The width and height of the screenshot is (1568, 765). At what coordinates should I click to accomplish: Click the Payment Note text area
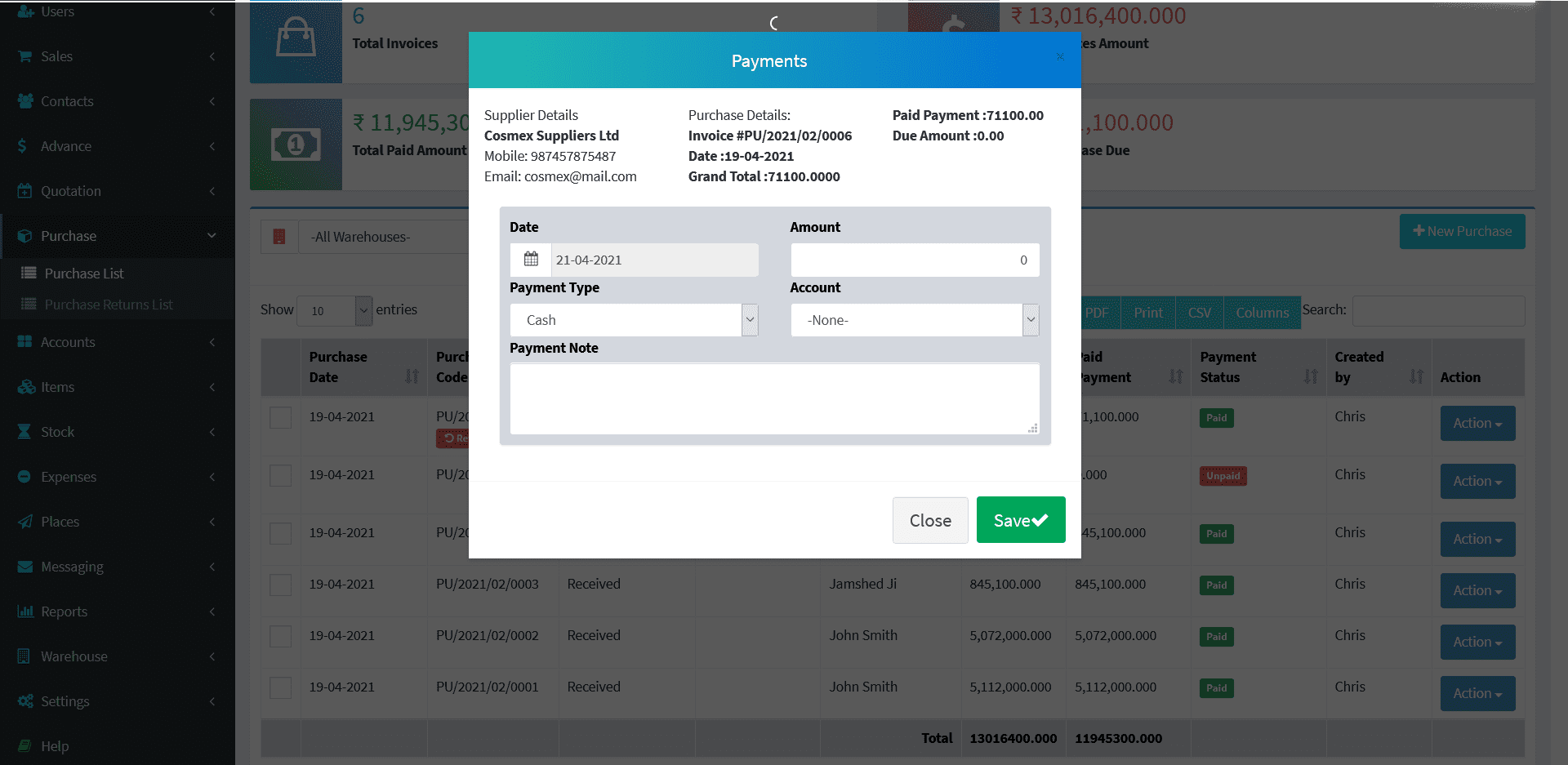(x=774, y=398)
